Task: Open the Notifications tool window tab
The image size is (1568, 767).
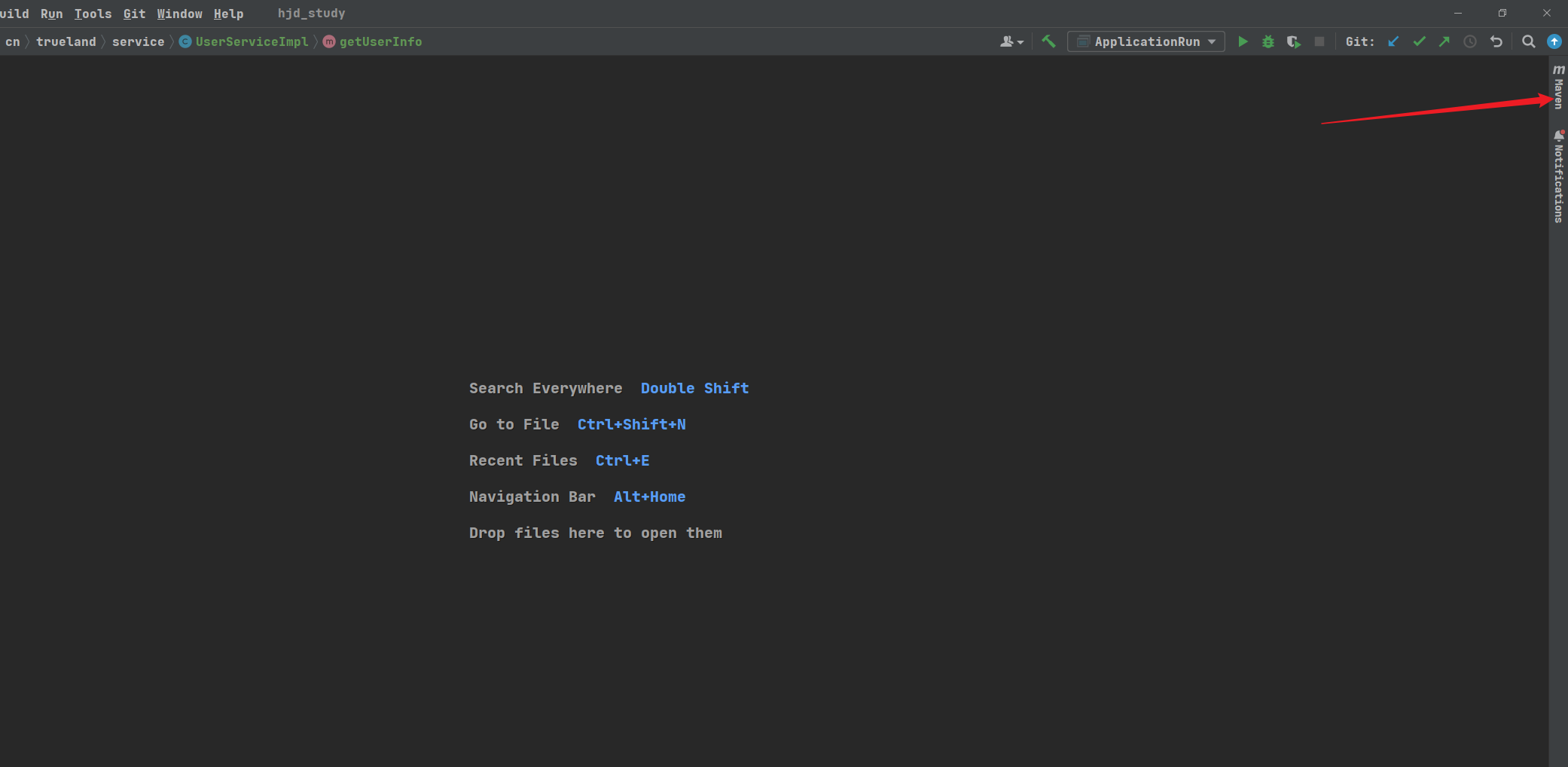Action: (1558, 177)
